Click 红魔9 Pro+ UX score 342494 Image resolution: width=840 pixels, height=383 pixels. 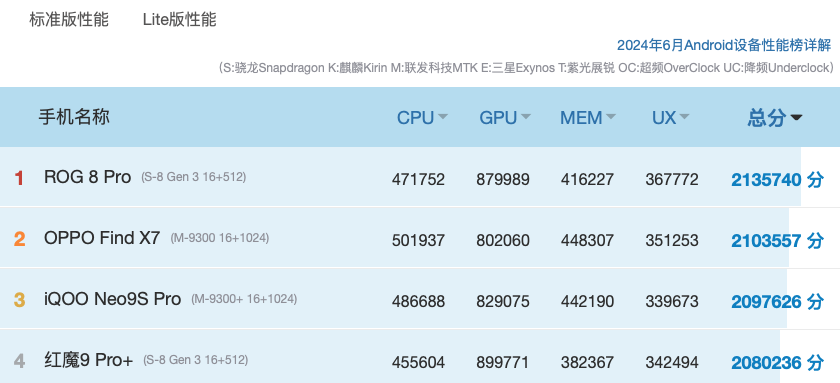pos(672,363)
